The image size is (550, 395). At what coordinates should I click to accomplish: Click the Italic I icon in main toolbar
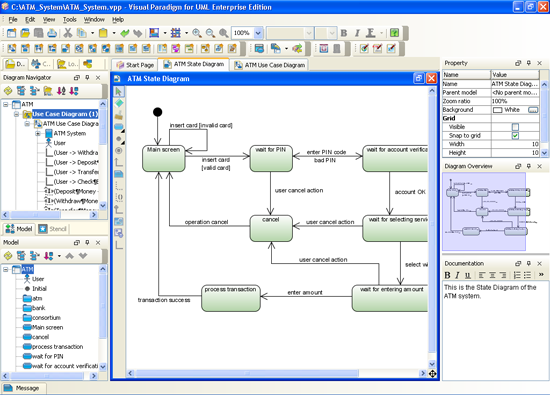pyautogui.click(x=357, y=33)
